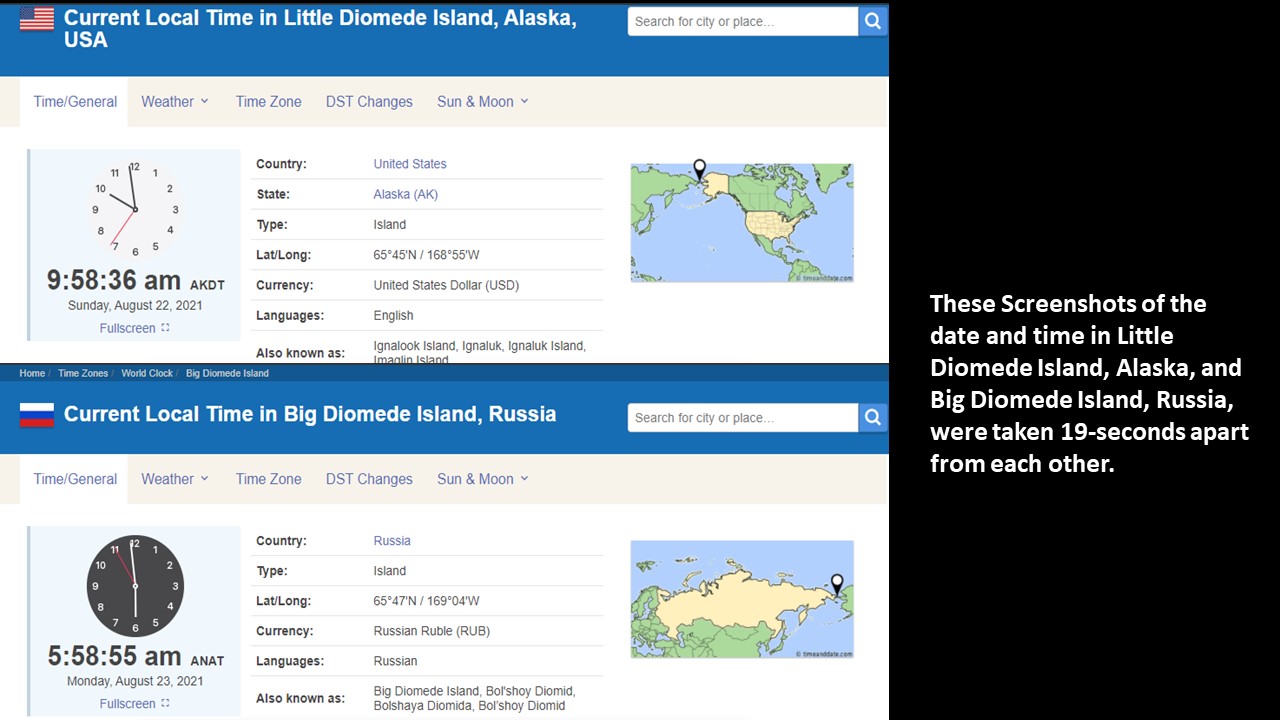The width and height of the screenshot is (1280, 720).
Task: Click the map pin on Russia map
Action: [x=837, y=583]
